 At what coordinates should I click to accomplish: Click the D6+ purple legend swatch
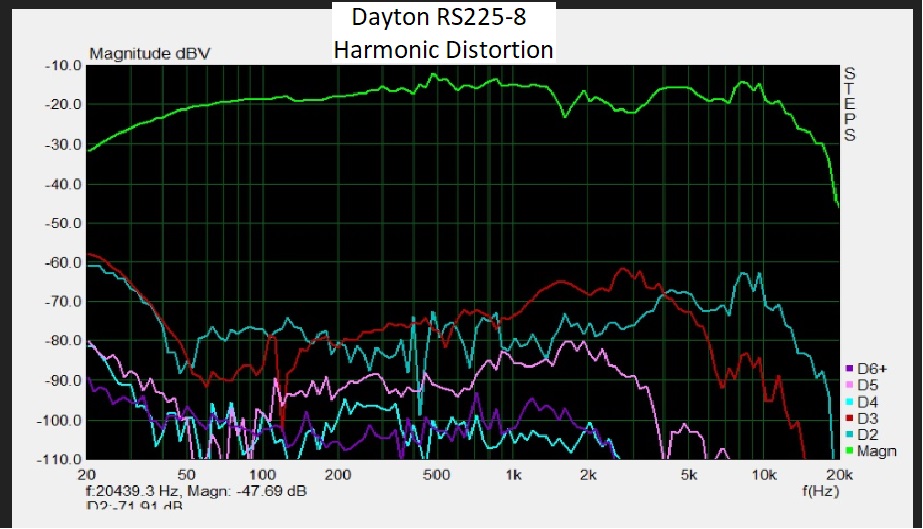[849, 369]
